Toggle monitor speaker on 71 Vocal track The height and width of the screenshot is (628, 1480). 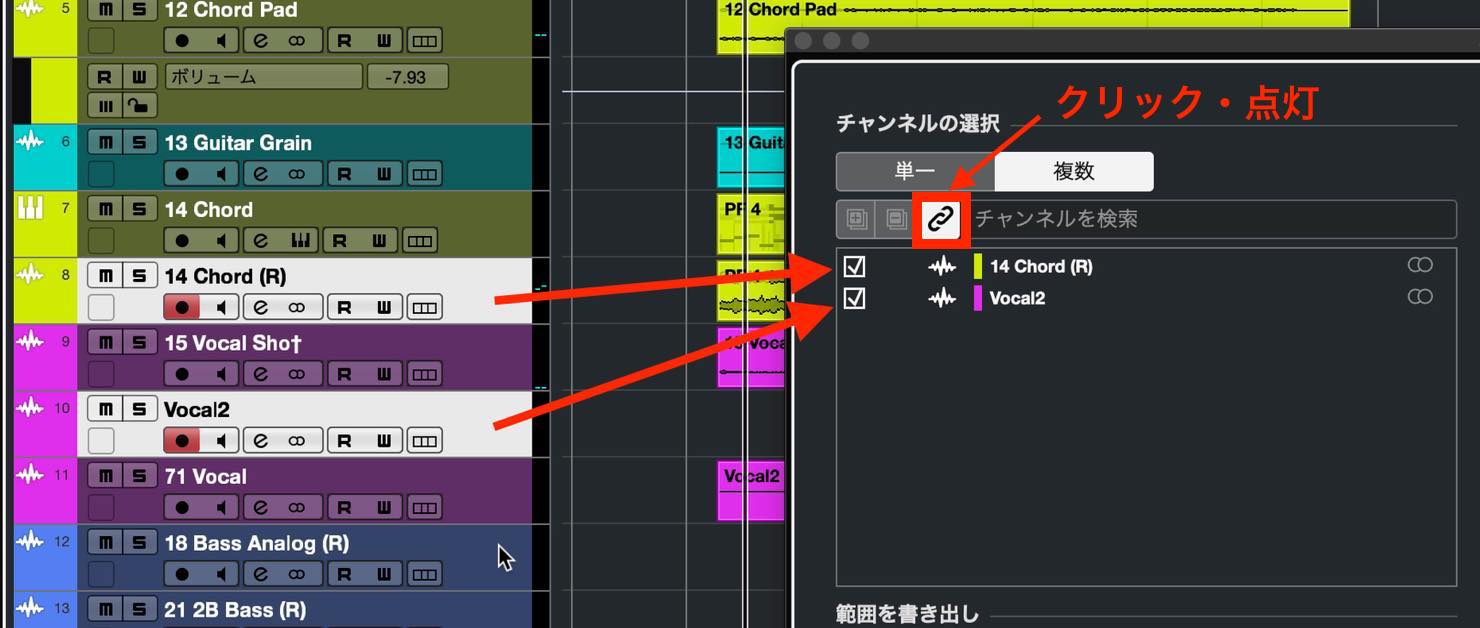point(221,507)
